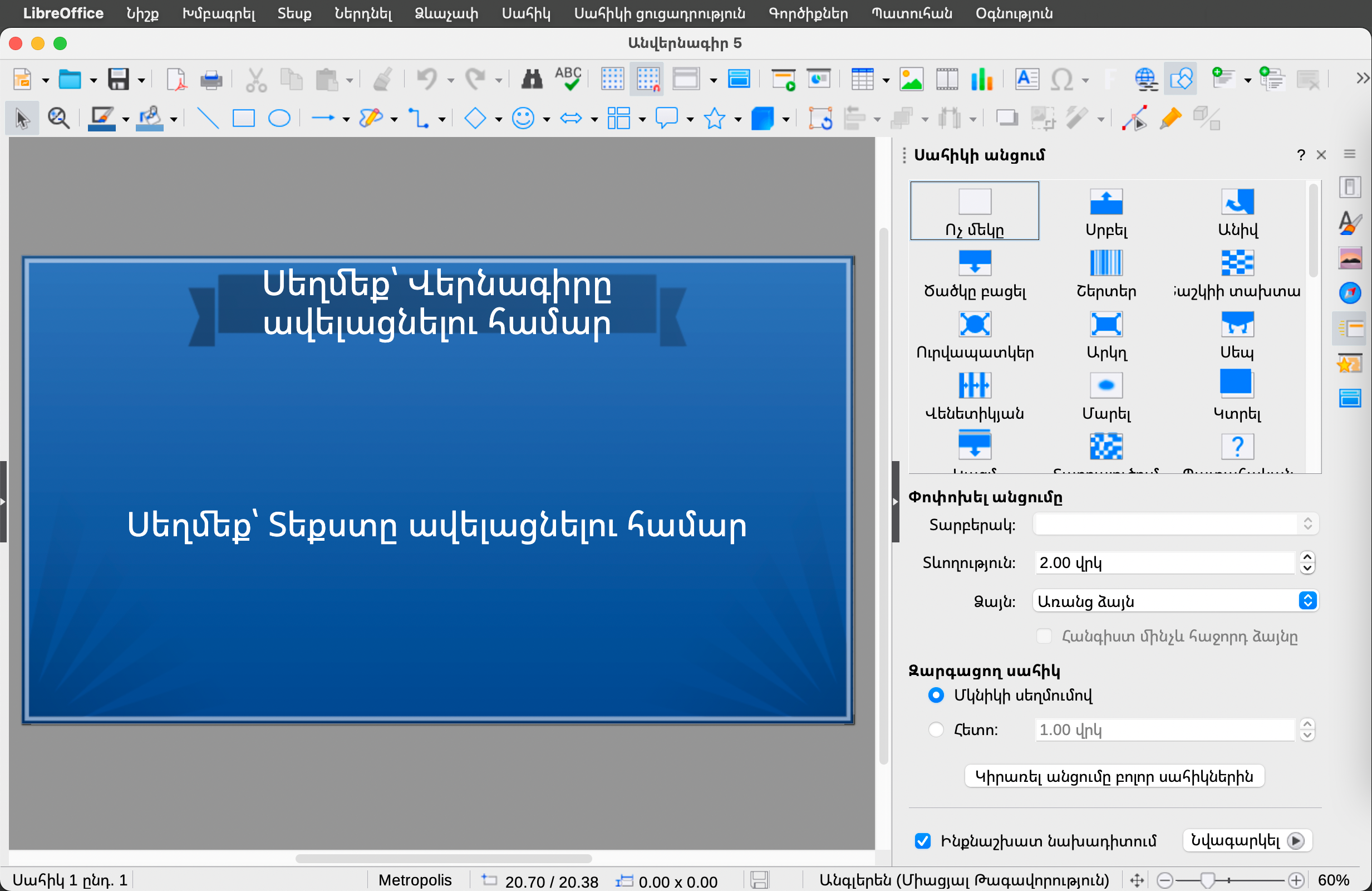The height and width of the screenshot is (891, 1372).
Task: Click the Insert Text Box icon
Action: tap(1027, 79)
